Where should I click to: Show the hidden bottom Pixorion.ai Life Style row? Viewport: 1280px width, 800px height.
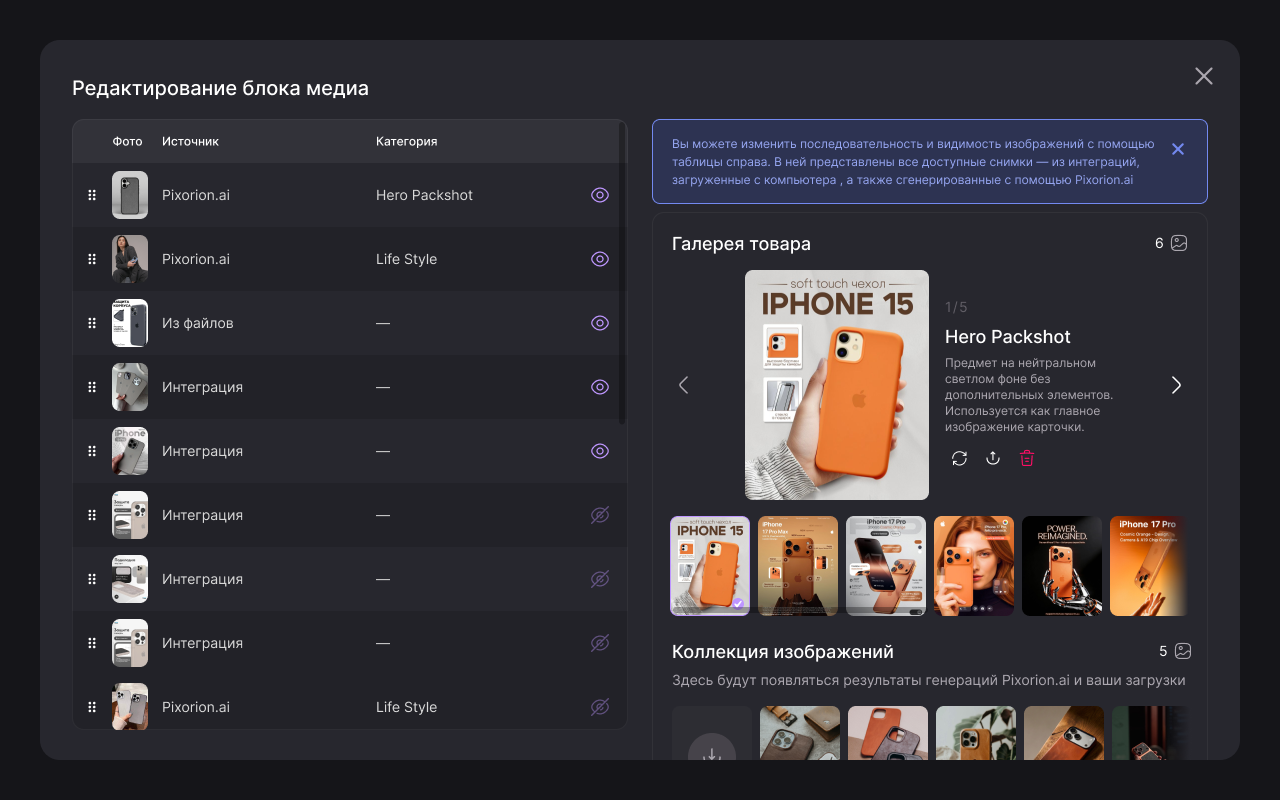600,707
